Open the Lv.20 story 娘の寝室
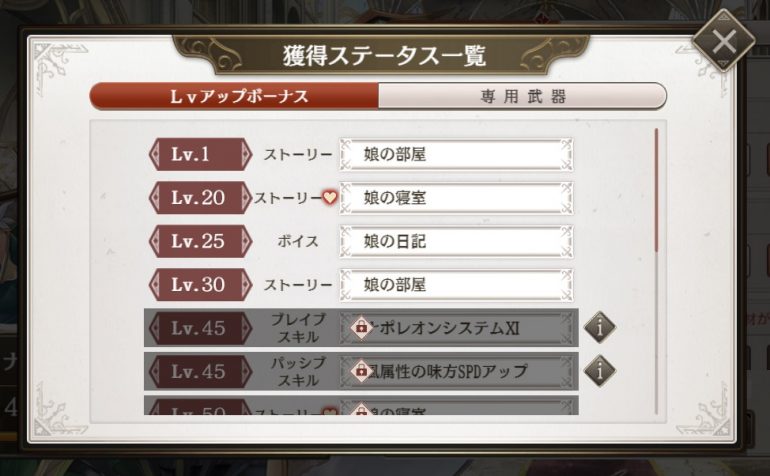Viewport: 770px width, 476px height. pos(457,198)
